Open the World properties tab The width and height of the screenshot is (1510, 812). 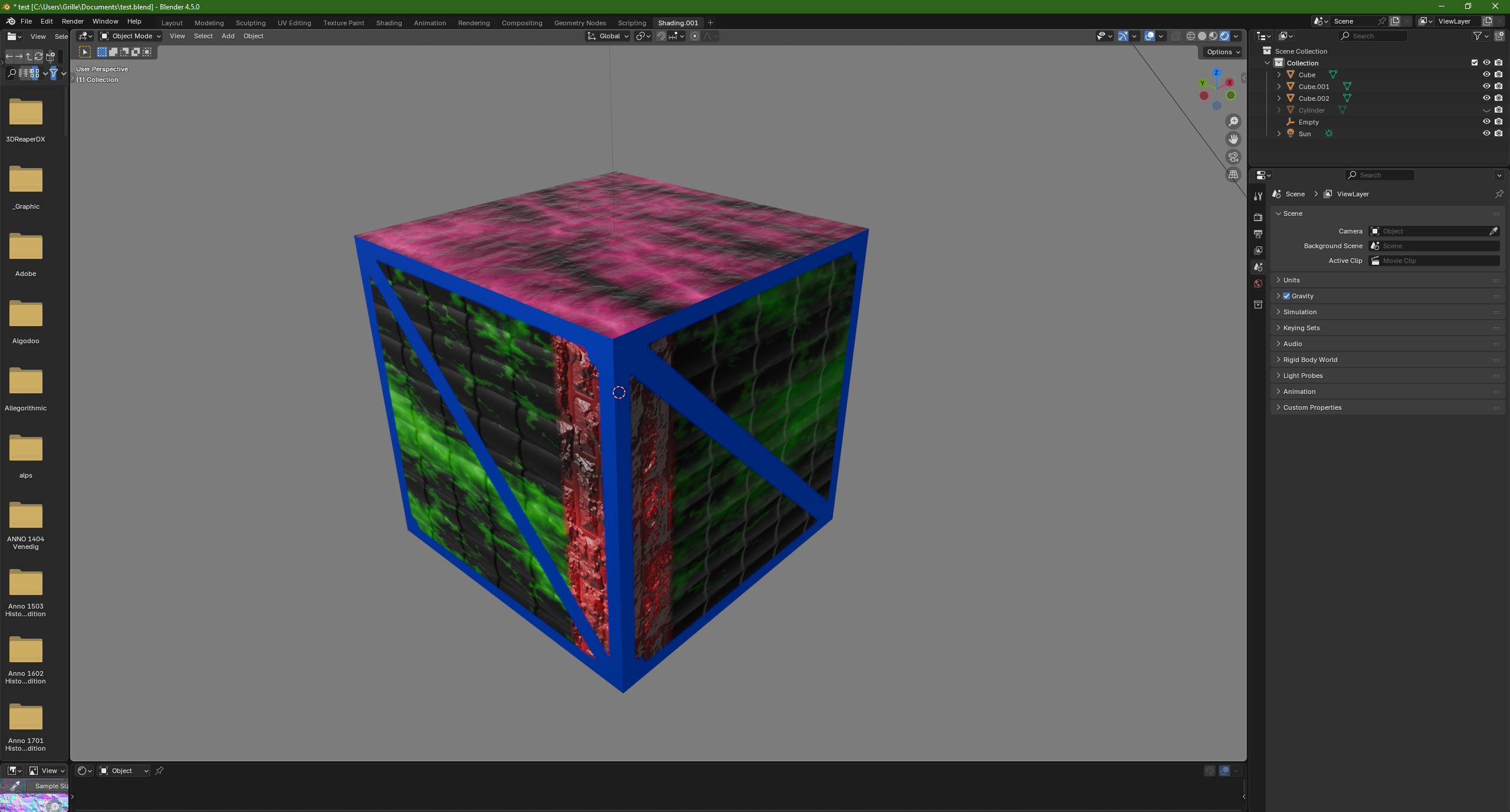coord(1258,284)
